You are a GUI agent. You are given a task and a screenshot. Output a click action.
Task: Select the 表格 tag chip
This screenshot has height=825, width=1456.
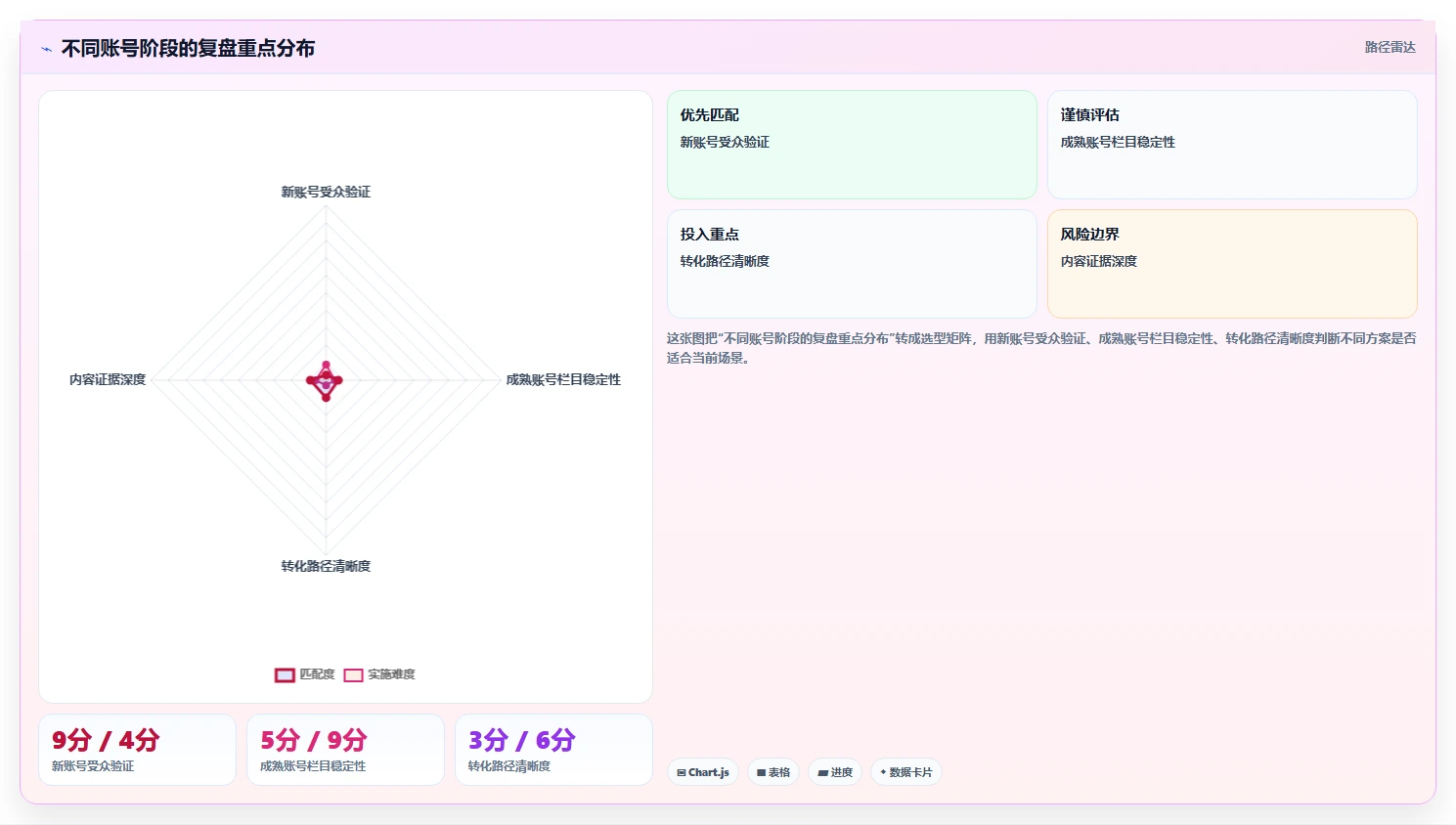[x=773, y=772]
